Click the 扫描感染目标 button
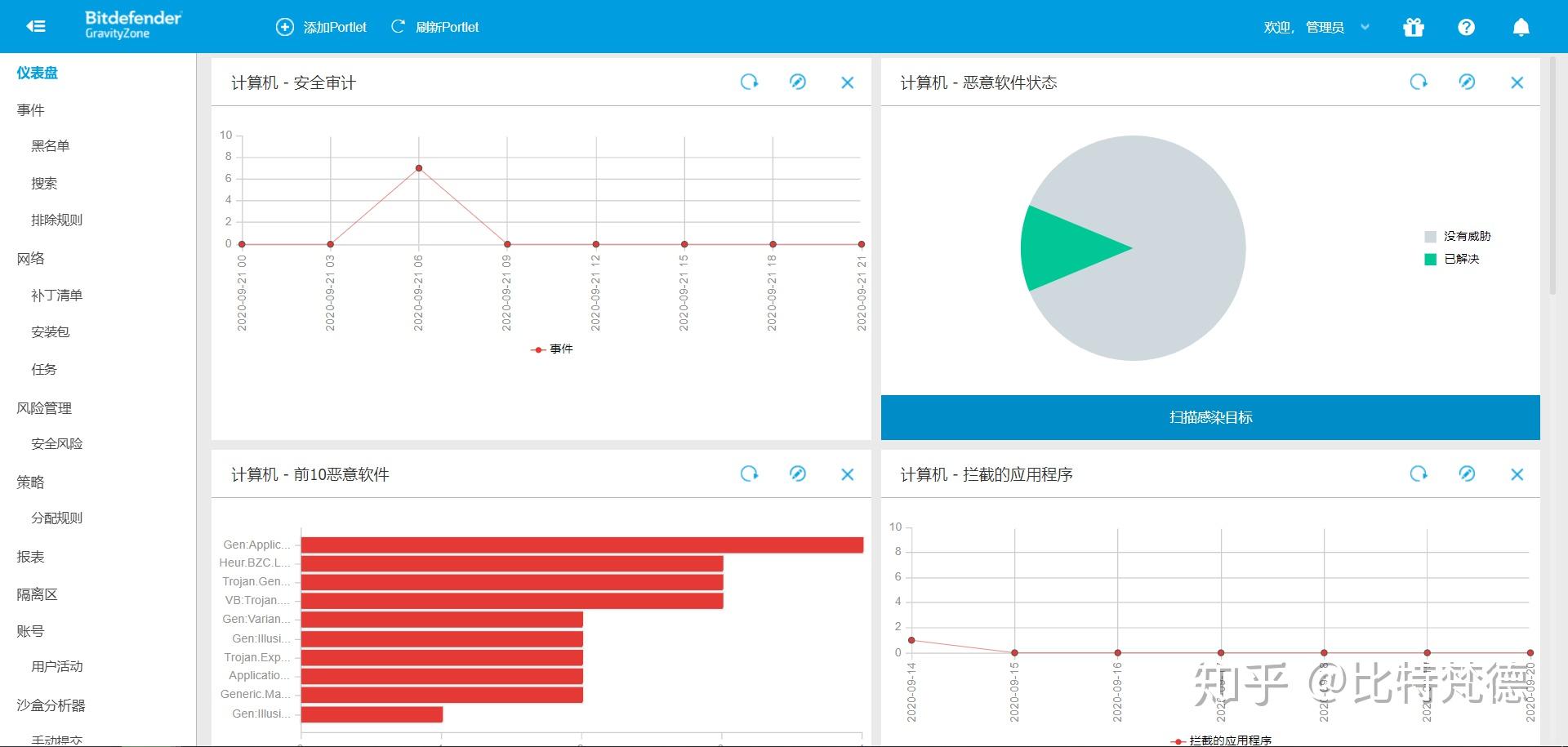The image size is (1568, 747). pyautogui.click(x=1211, y=417)
